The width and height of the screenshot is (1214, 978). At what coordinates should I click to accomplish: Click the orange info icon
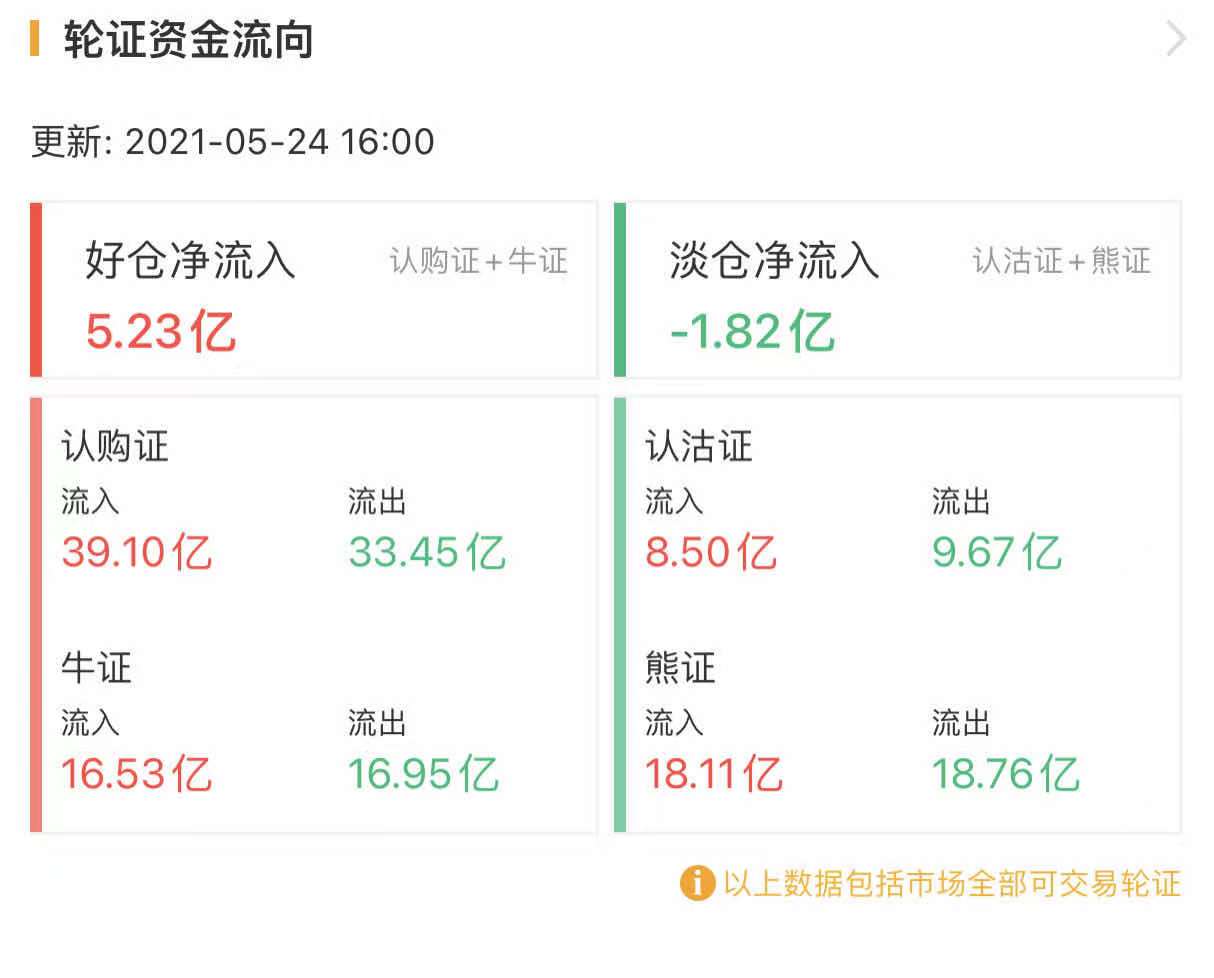(697, 883)
